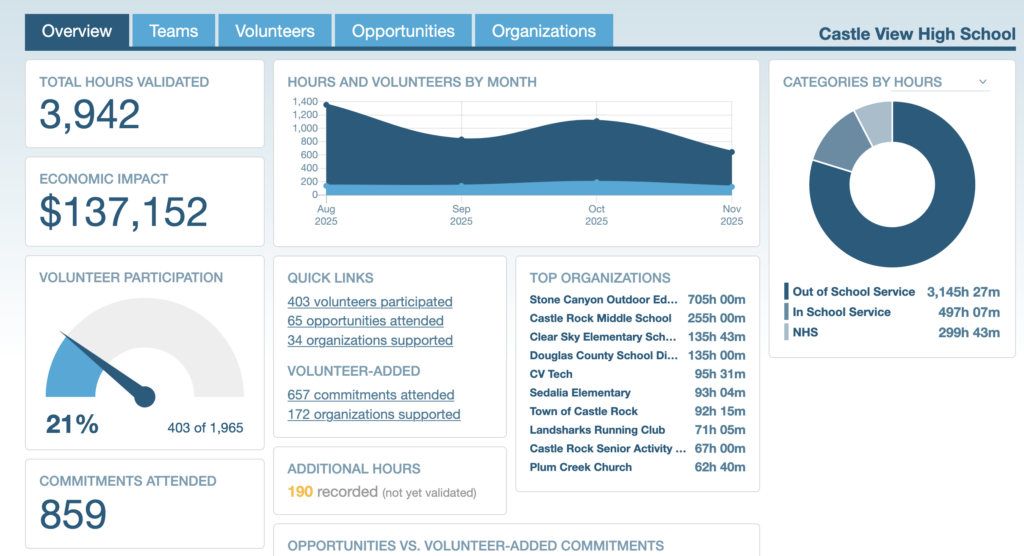The image size is (1024, 556).
Task: Click the Aug 2025 hours data point
Action: (x=327, y=105)
